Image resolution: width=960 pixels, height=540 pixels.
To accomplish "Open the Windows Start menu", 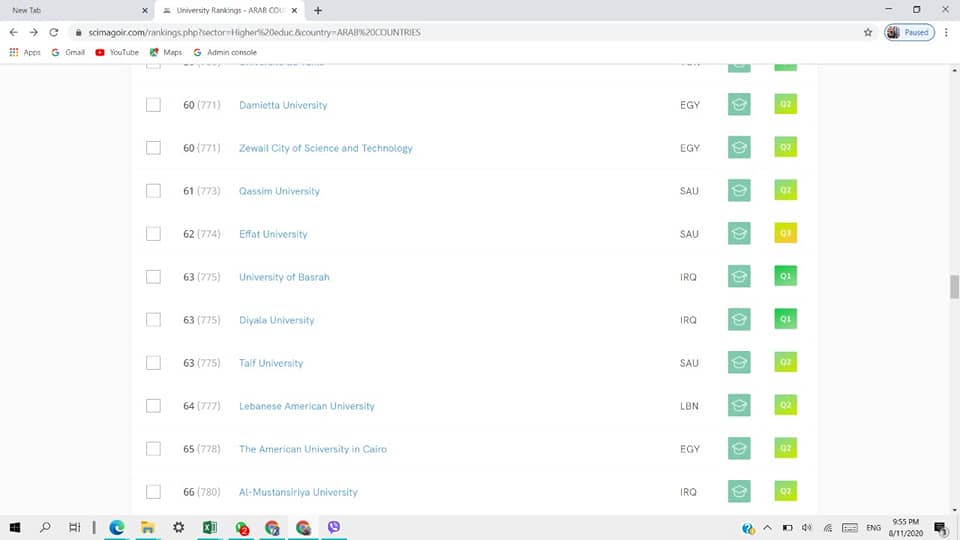I will (x=15, y=527).
